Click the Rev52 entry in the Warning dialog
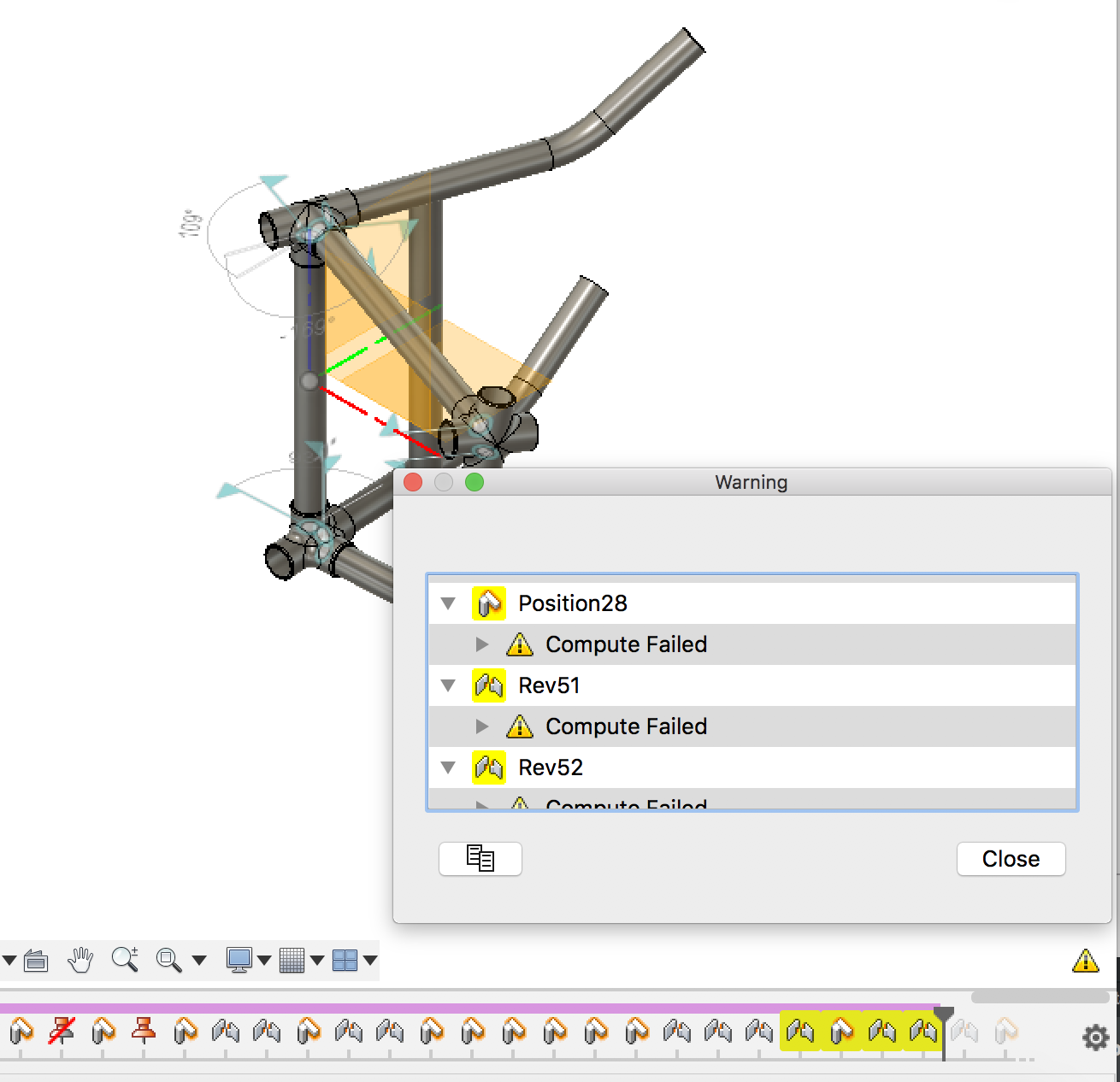Image resolution: width=1120 pixels, height=1082 pixels. click(x=550, y=767)
